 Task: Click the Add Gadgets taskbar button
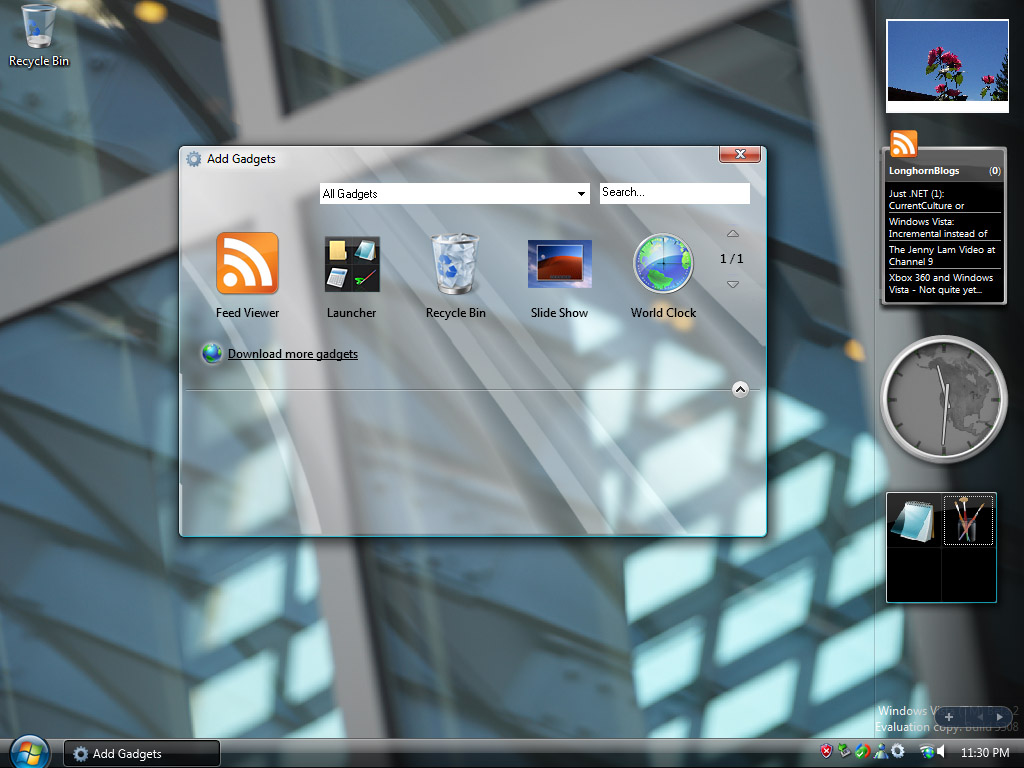point(142,754)
